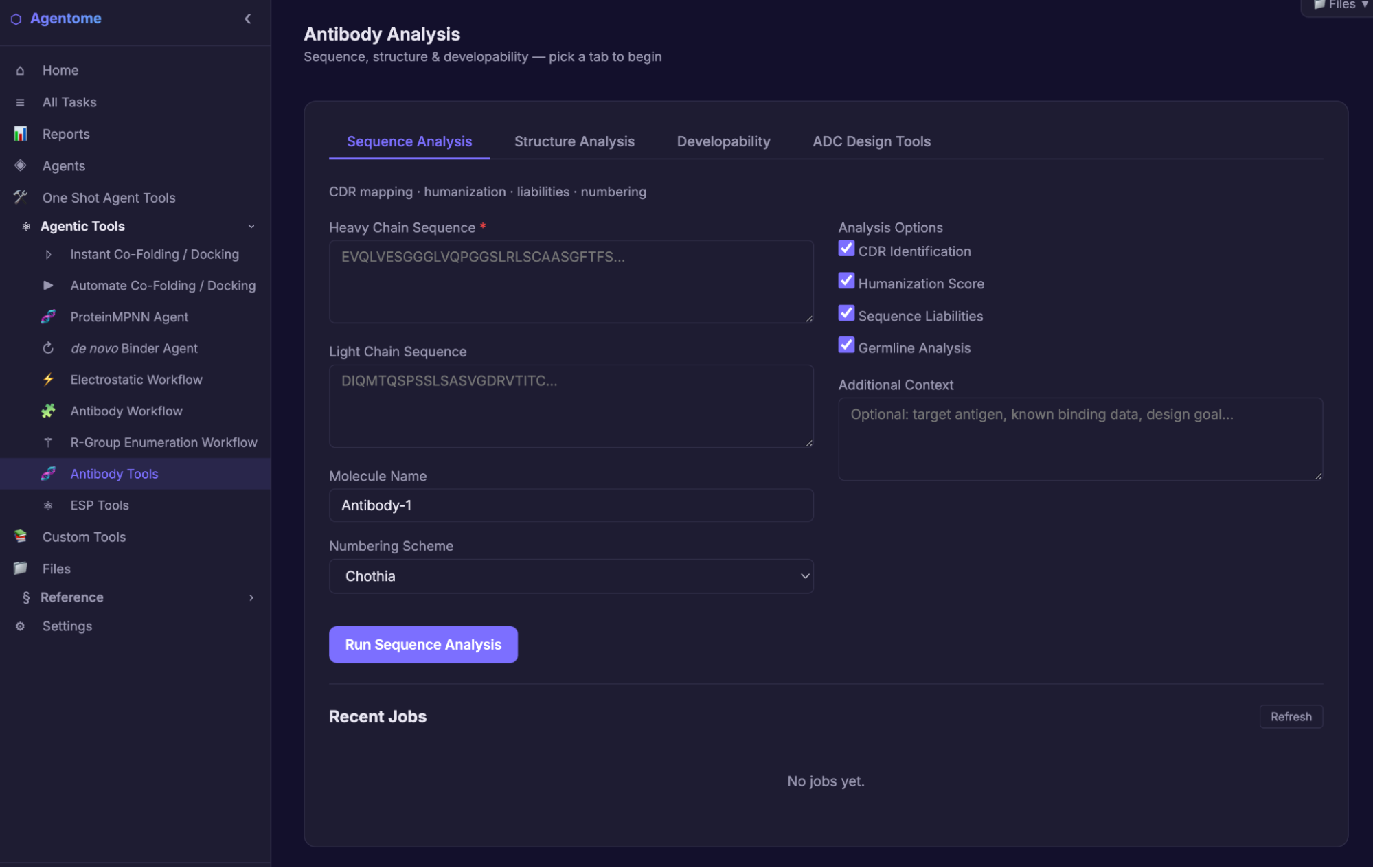
Task: Collapse the Agentic Tools section
Action: (251, 226)
